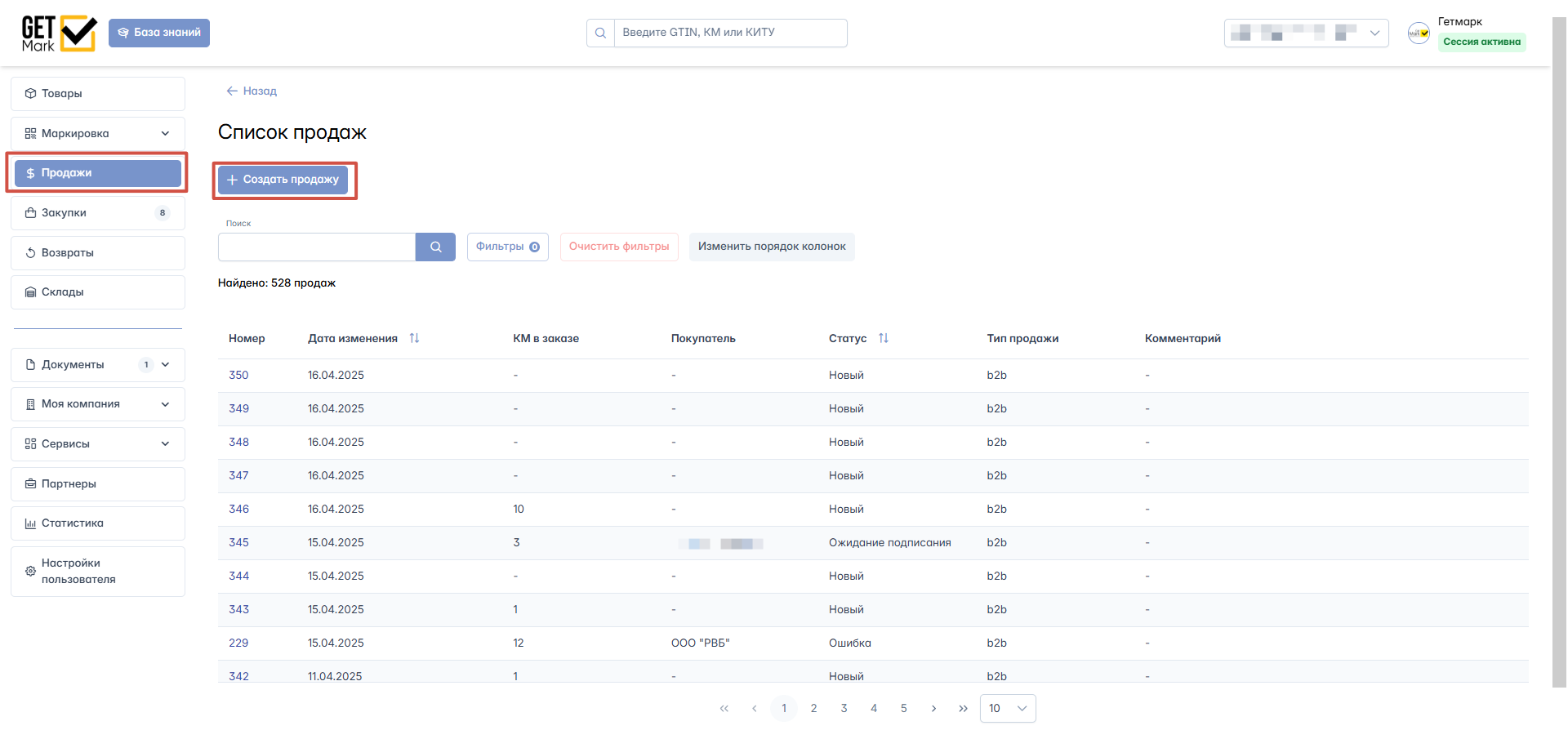The image size is (1568, 739).
Task: Click the Ошибка status in row 229
Action: point(849,643)
